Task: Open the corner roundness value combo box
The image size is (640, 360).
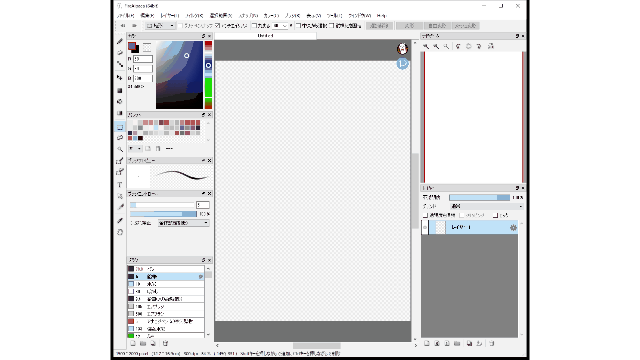Action: [x=280, y=26]
